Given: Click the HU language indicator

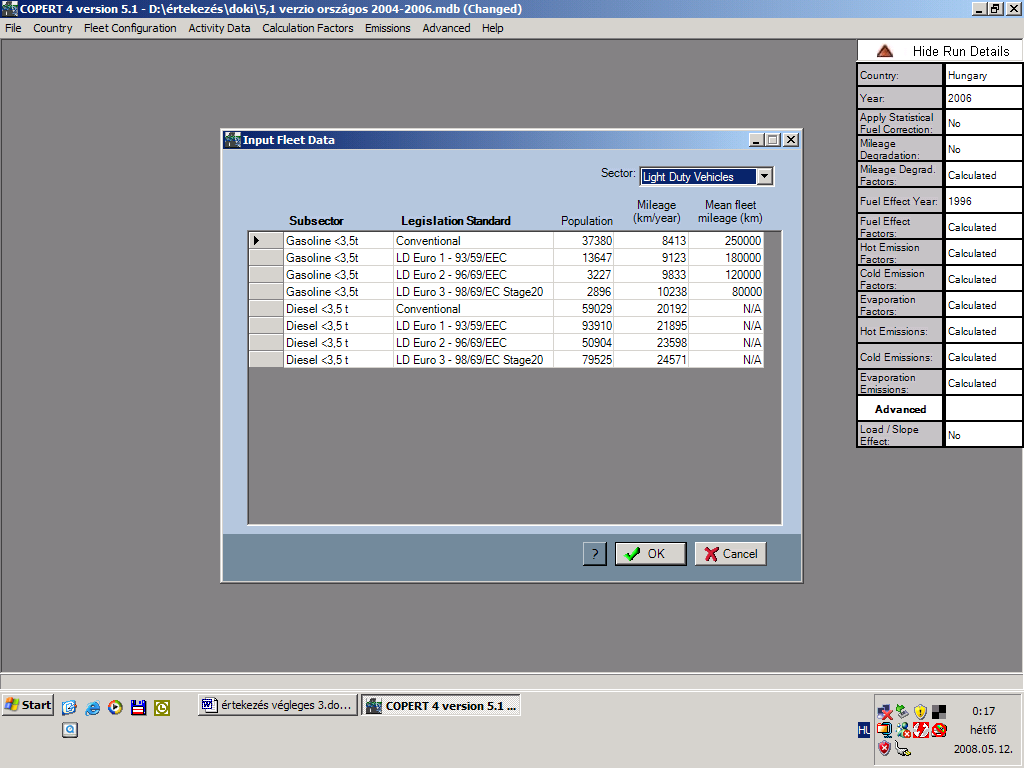Looking at the screenshot, I should (863, 730).
